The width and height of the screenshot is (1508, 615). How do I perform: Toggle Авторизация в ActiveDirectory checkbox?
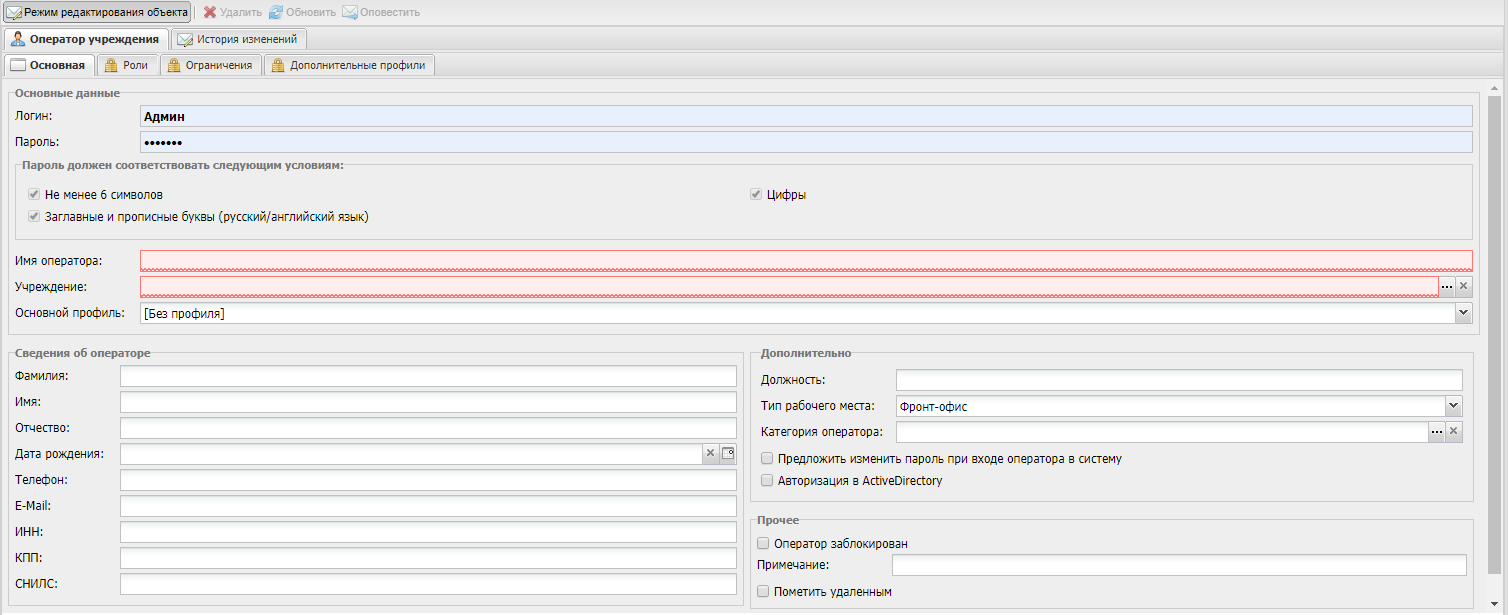click(768, 481)
